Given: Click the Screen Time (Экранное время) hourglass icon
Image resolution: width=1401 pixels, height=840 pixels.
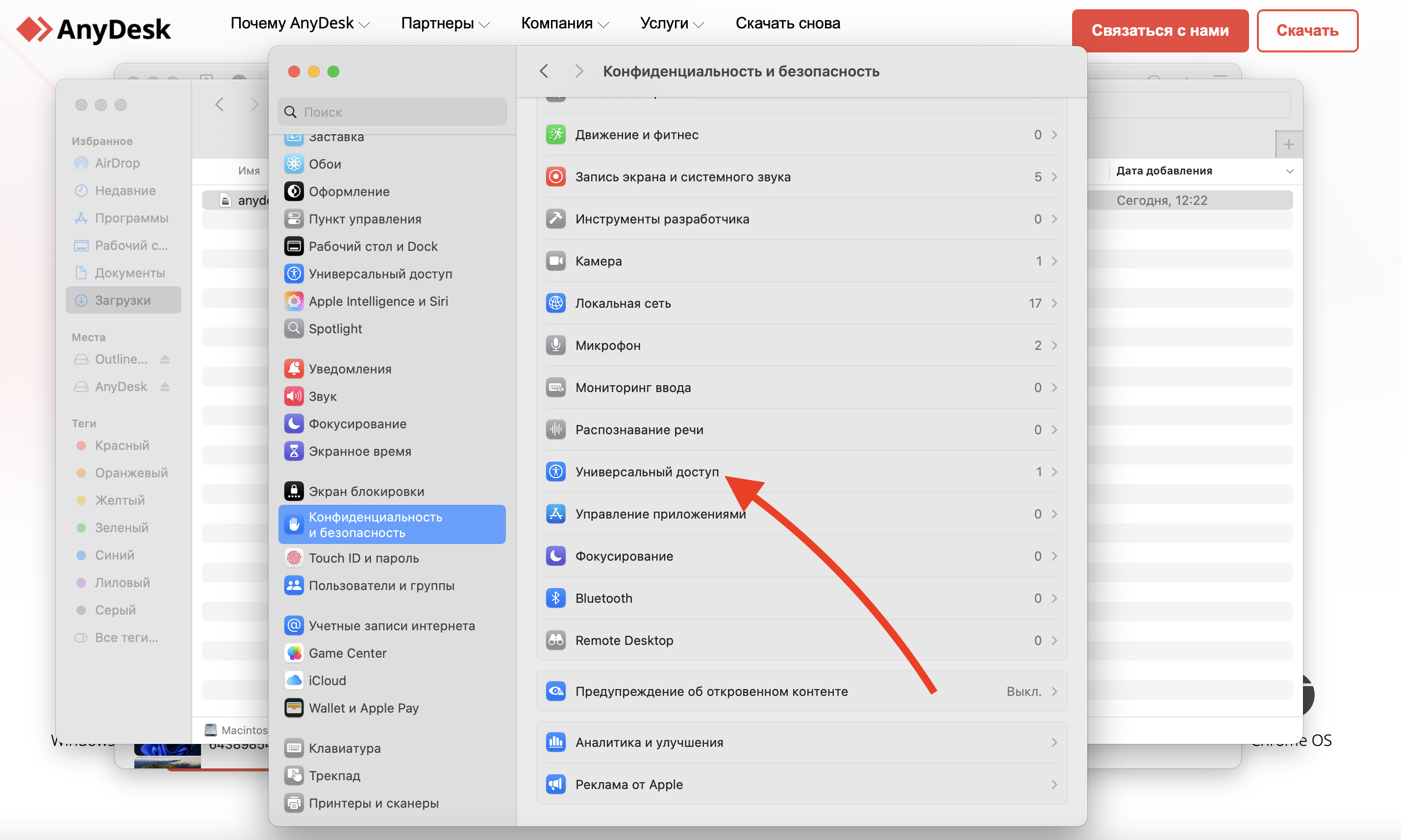Looking at the screenshot, I should 294,451.
